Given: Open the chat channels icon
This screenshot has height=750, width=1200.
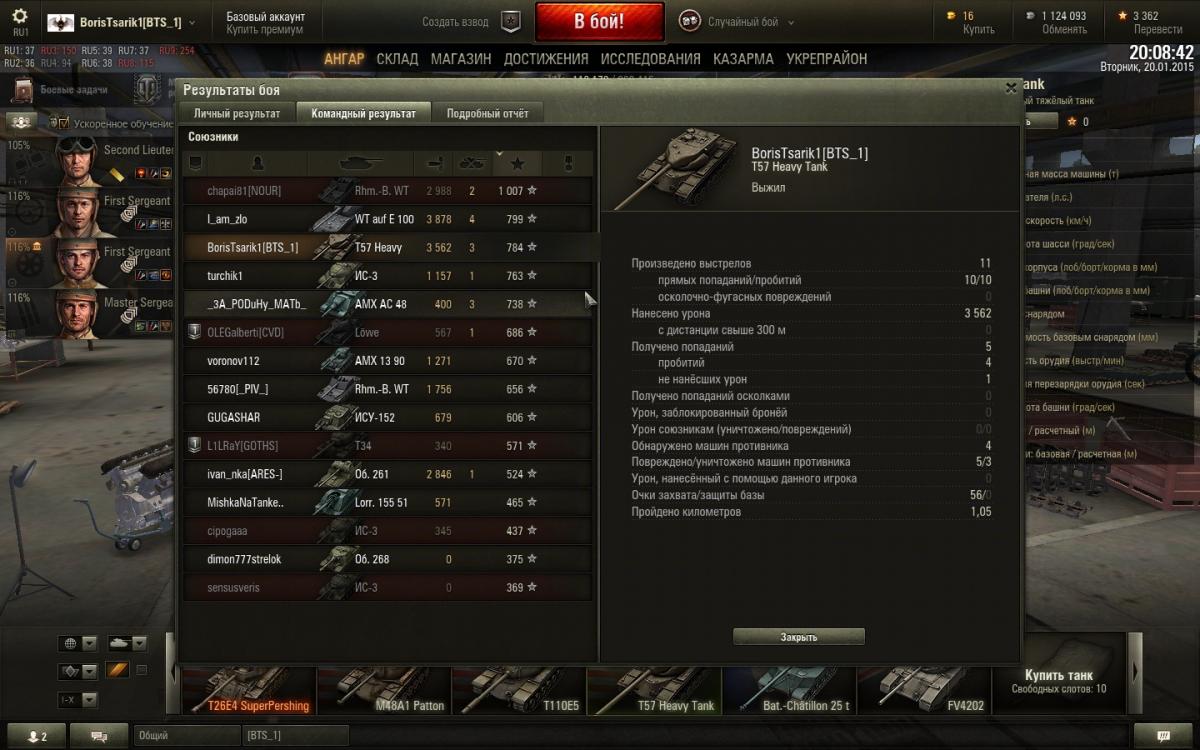Looking at the screenshot, I should pyautogui.click(x=99, y=736).
